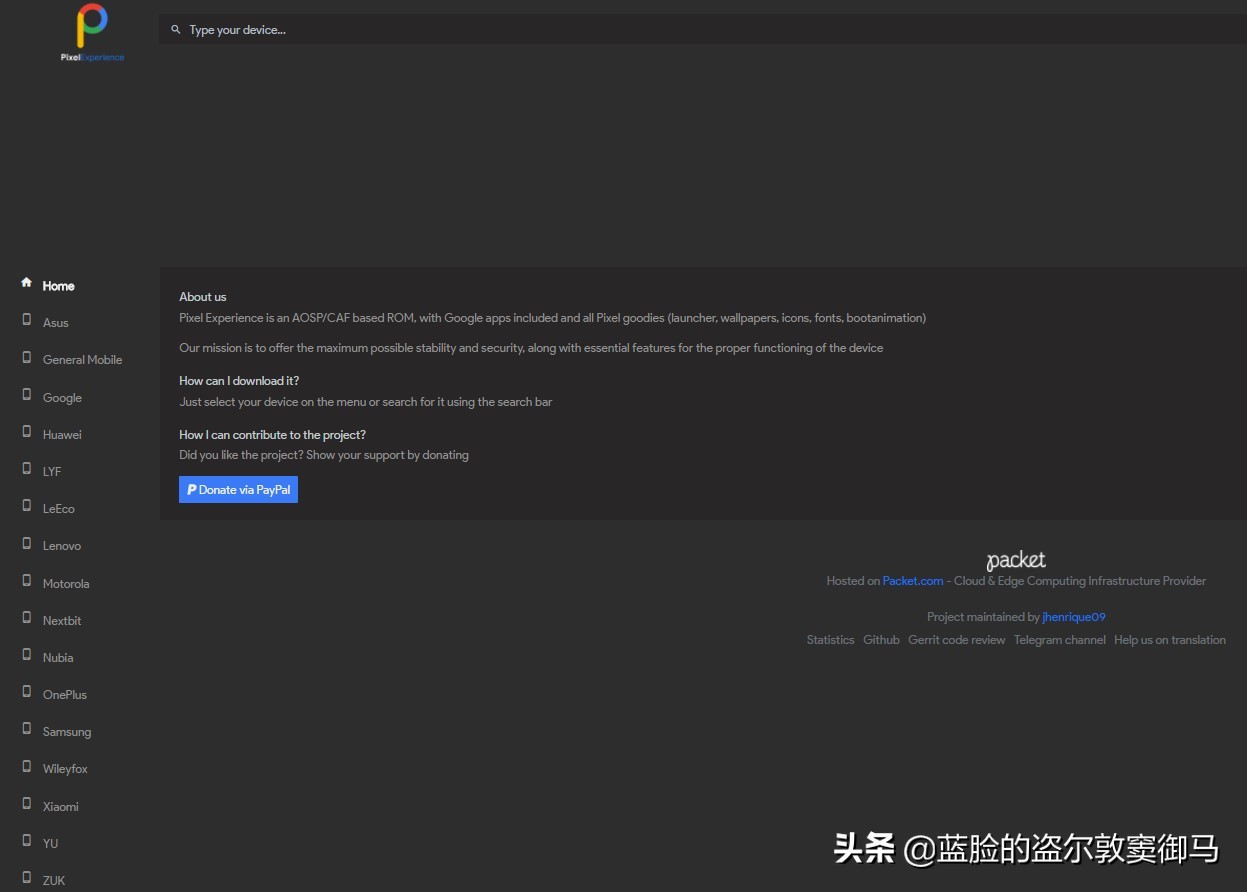Select the home icon in the sidebar
The height and width of the screenshot is (892, 1247).
click(x=25, y=282)
